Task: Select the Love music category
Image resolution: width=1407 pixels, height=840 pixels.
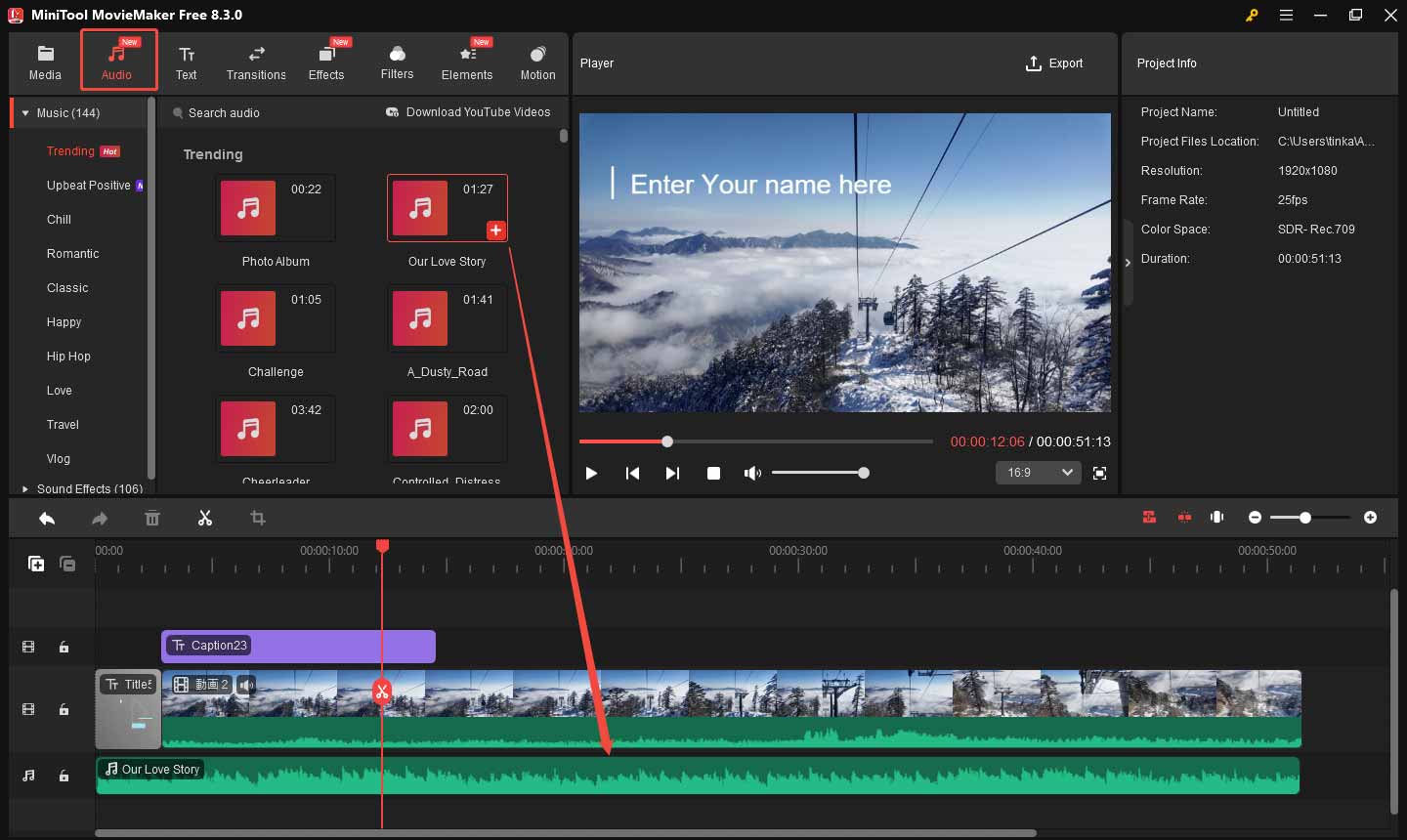Action: pyautogui.click(x=60, y=391)
